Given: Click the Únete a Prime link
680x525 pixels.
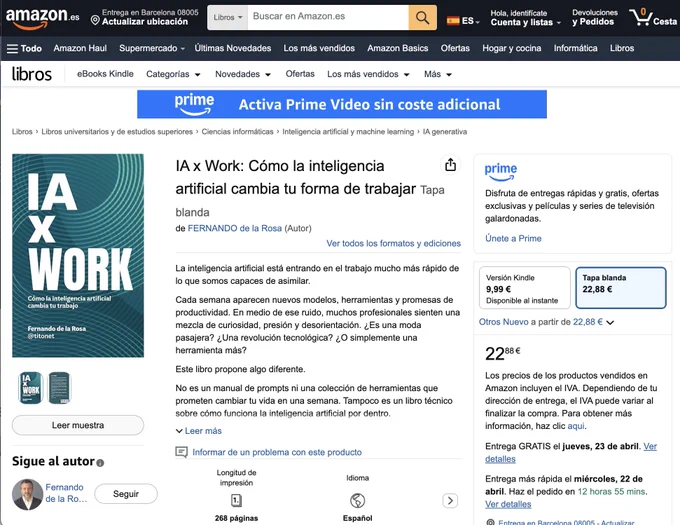Looking at the screenshot, I should pos(513,238).
